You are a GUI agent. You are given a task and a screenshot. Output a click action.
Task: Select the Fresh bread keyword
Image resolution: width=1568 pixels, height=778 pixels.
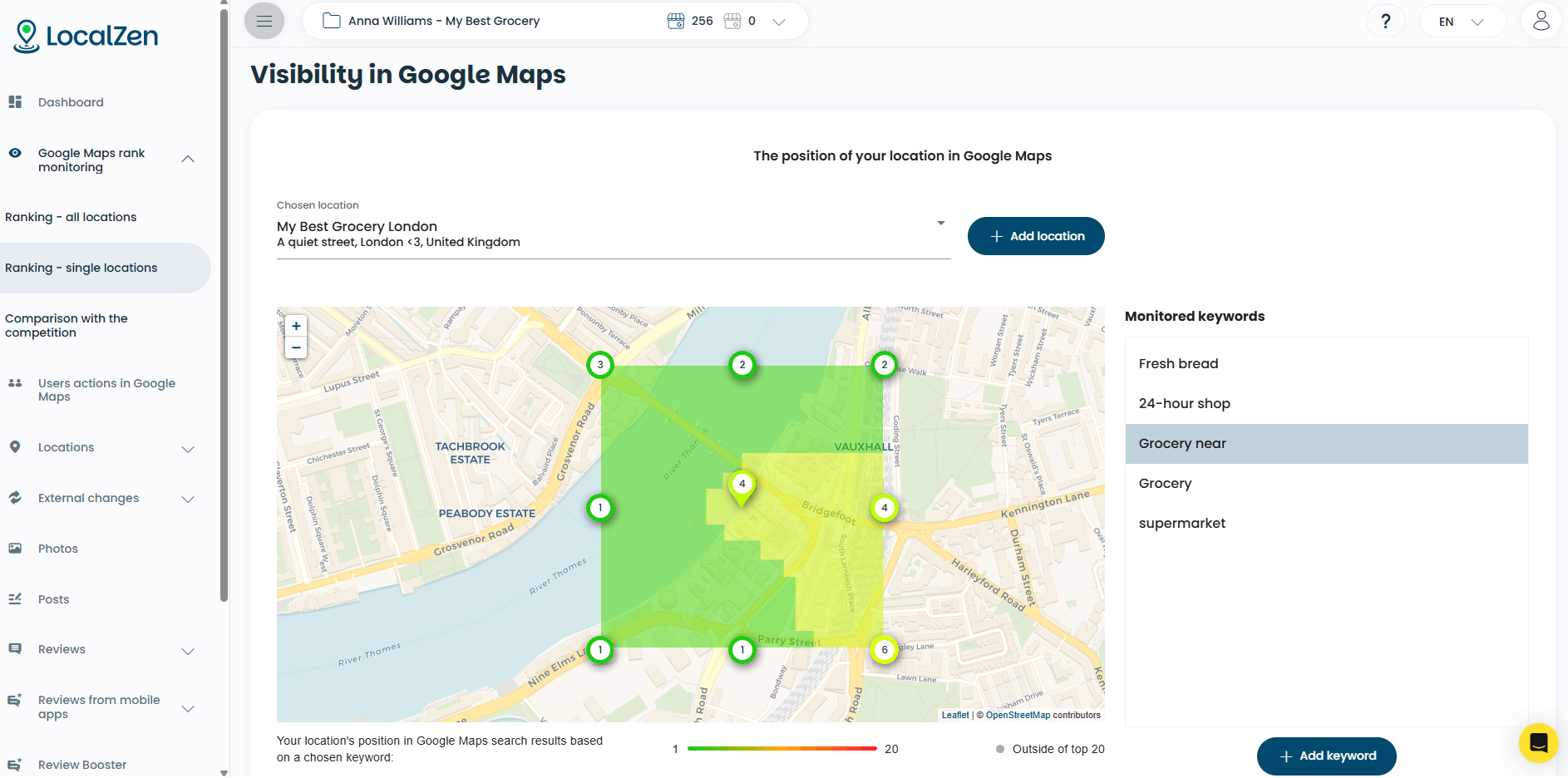tap(1327, 364)
